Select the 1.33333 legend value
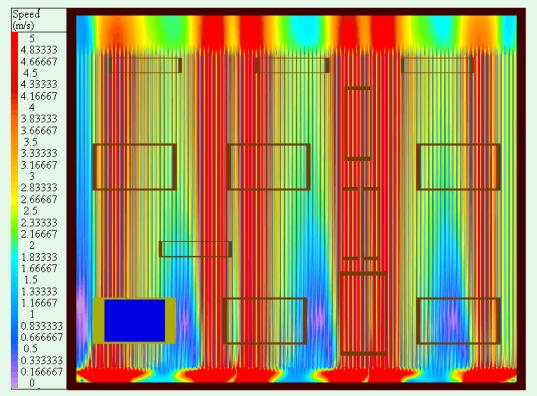 [39, 292]
